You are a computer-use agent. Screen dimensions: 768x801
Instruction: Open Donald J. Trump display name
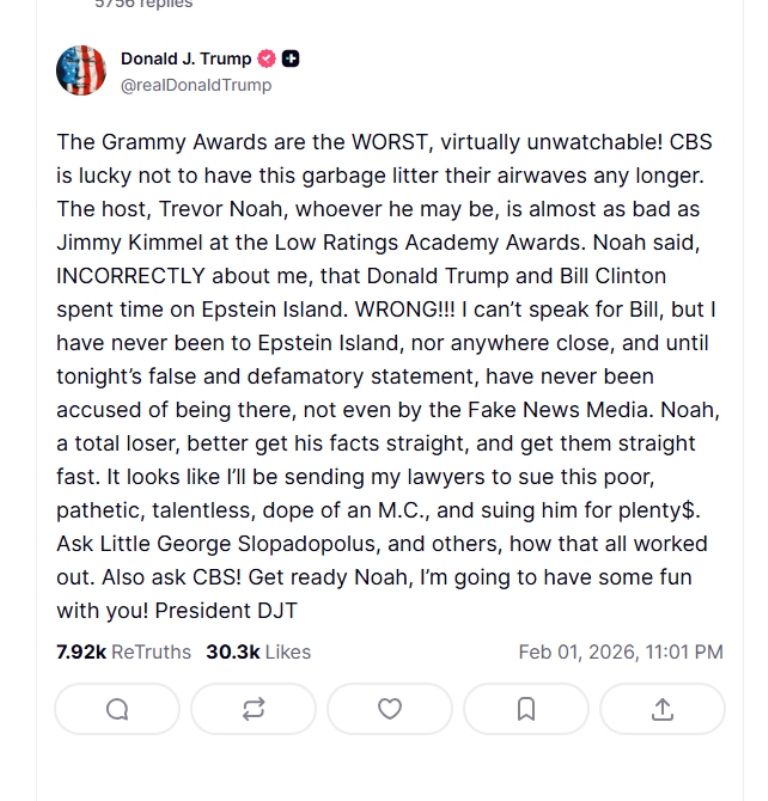pyautogui.click(x=186, y=59)
